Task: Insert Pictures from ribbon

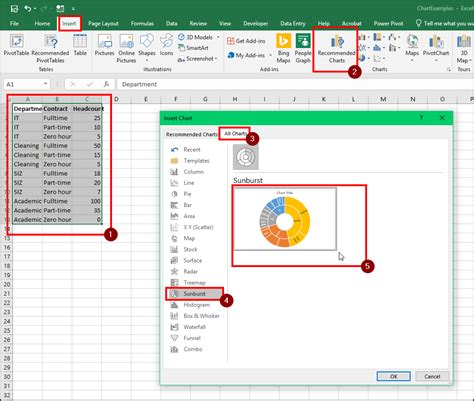Action: click(104, 45)
